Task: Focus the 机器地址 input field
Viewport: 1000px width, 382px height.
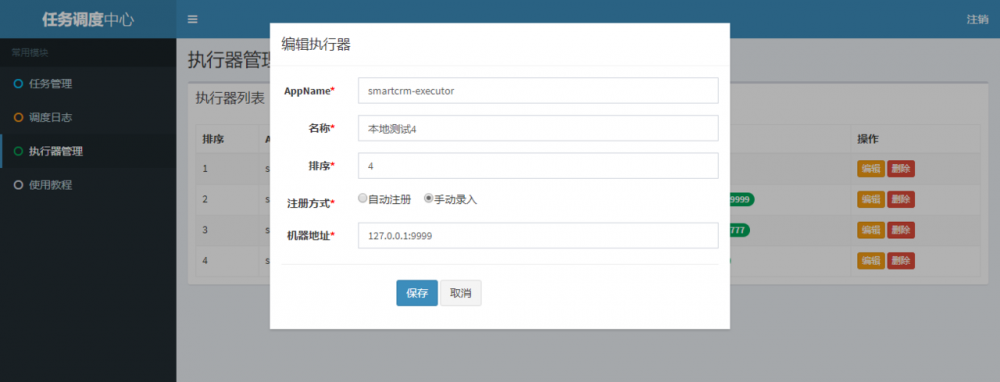Action: 538,235
